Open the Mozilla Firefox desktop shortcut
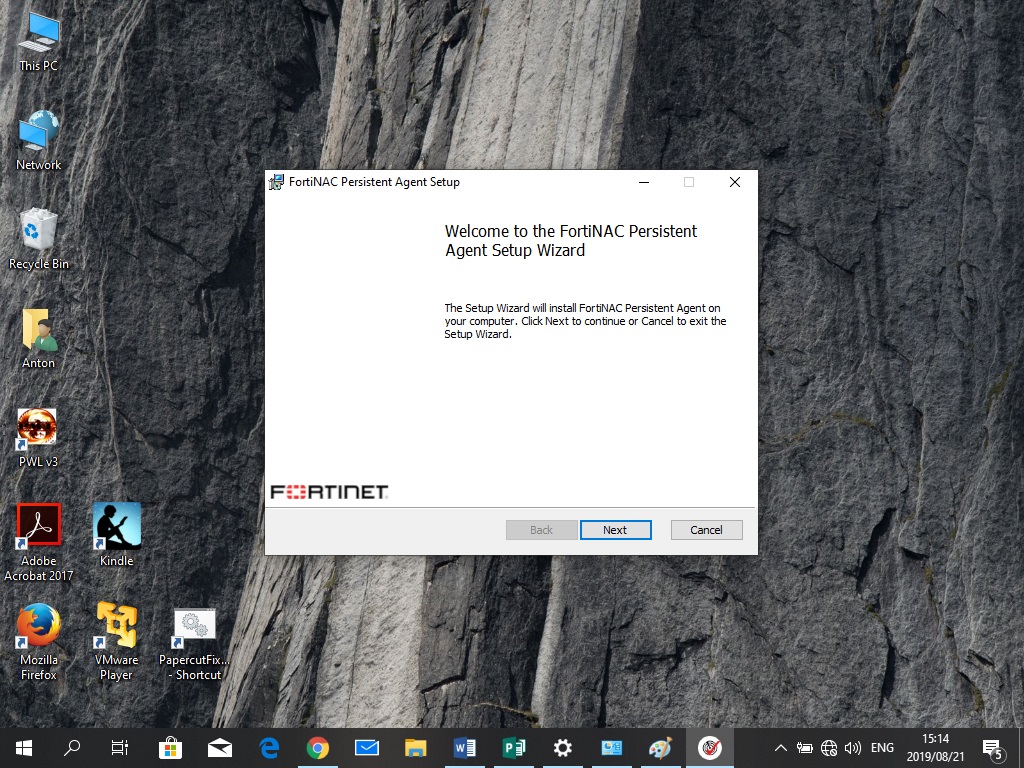1024x768 pixels. (x=38, y=628)
